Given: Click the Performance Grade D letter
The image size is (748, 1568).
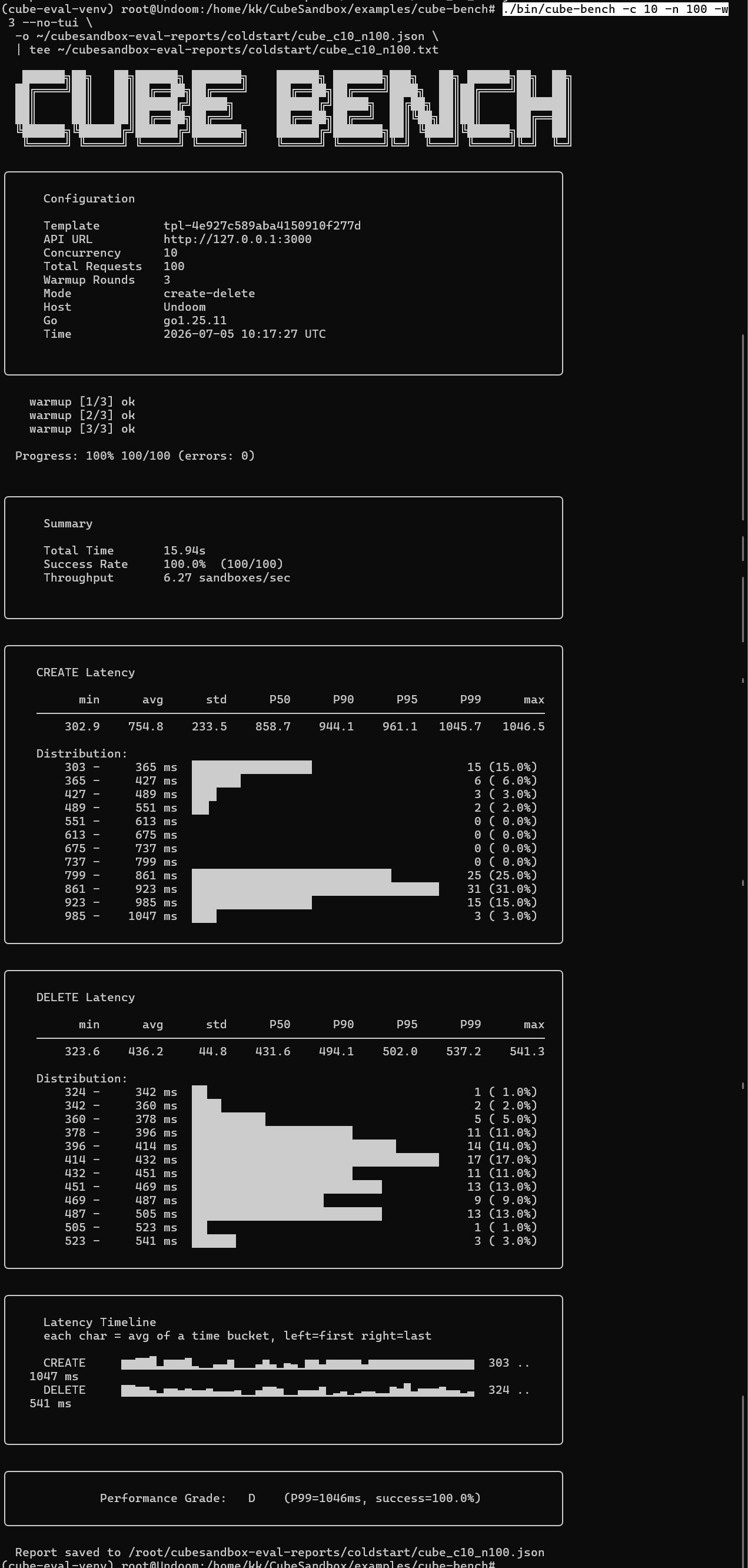Looking at the screenshot, I should click(x=251, y=1498).
